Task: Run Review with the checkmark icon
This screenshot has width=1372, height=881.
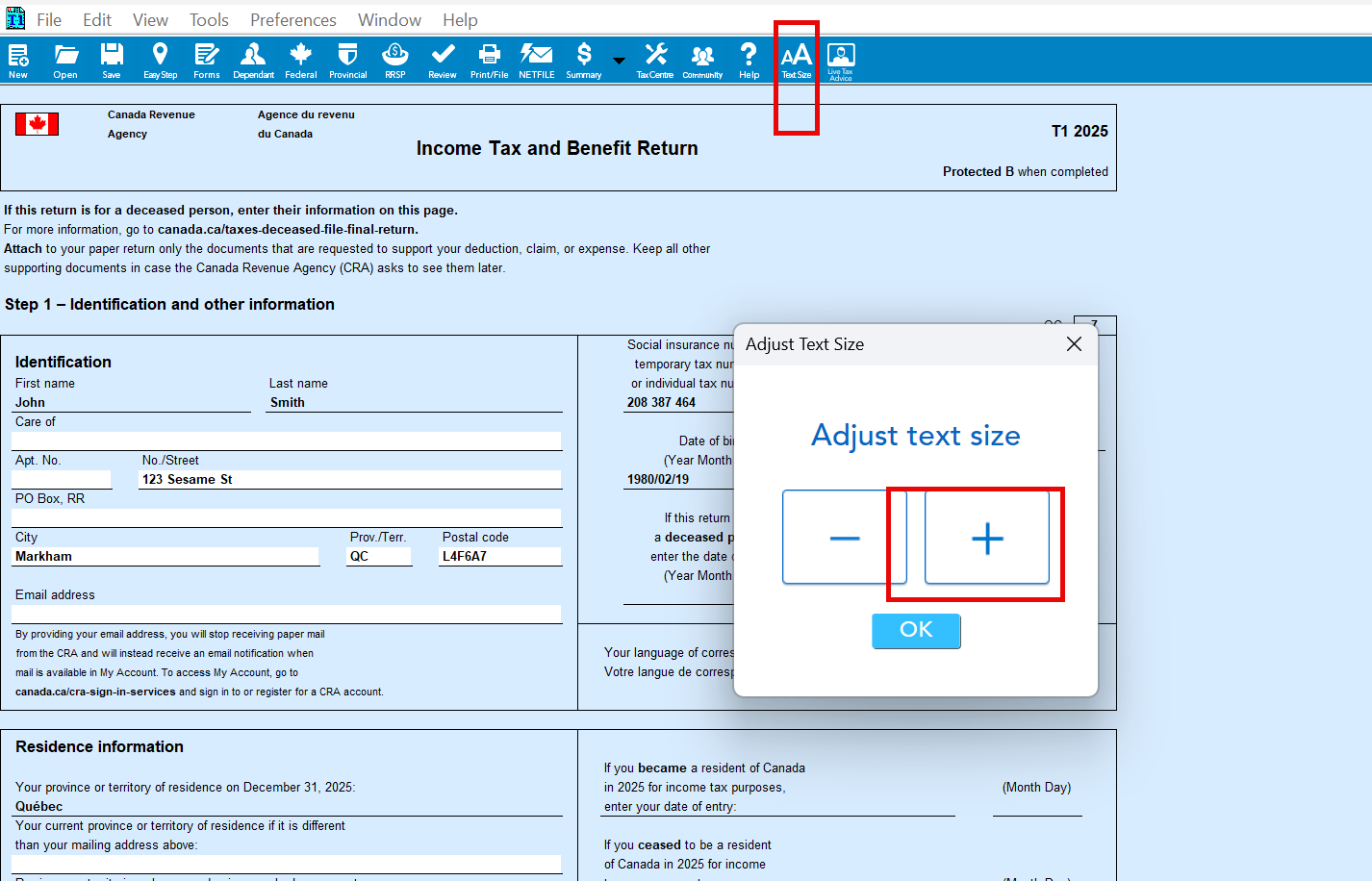Action: [x=443, y=61]
